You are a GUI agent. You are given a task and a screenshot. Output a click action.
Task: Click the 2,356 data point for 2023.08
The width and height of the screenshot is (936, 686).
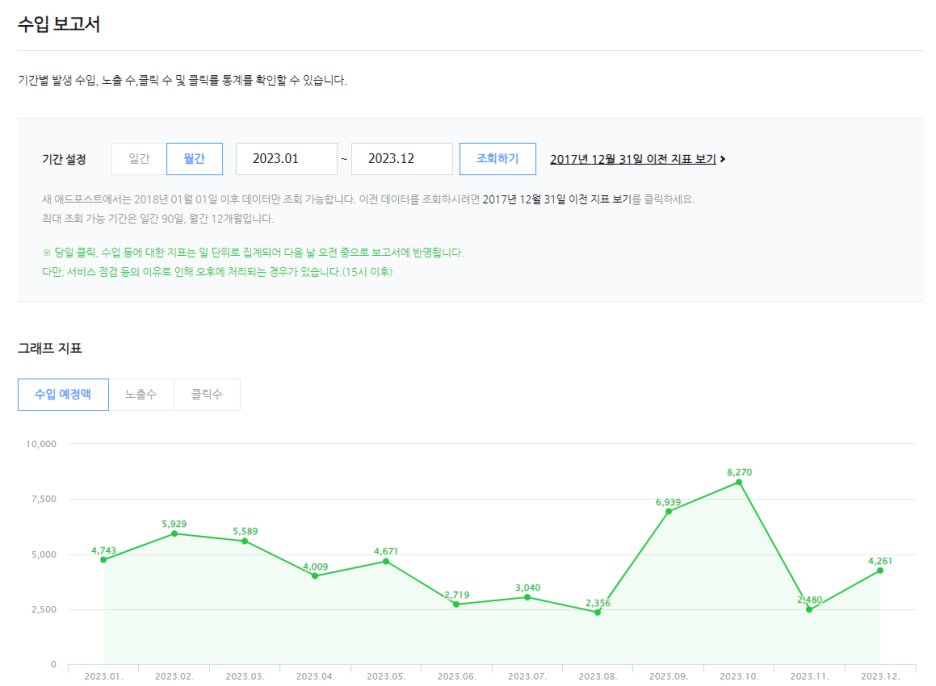pos(598,612)
